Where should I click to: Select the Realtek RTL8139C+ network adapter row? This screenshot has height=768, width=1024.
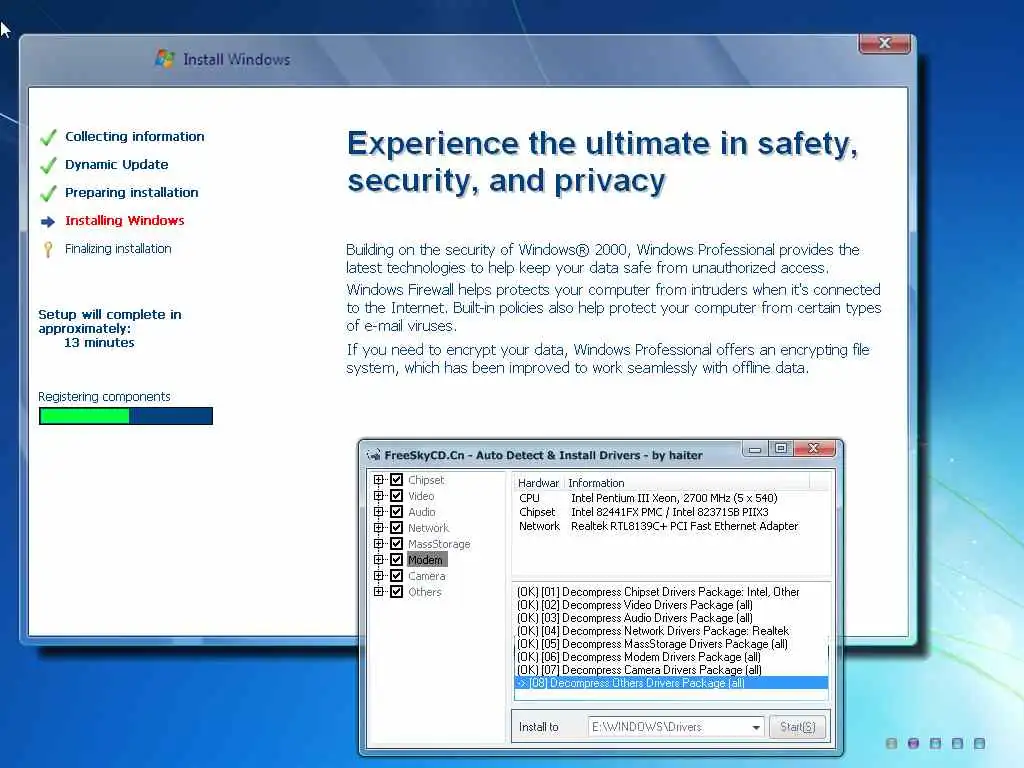(671, 526)
